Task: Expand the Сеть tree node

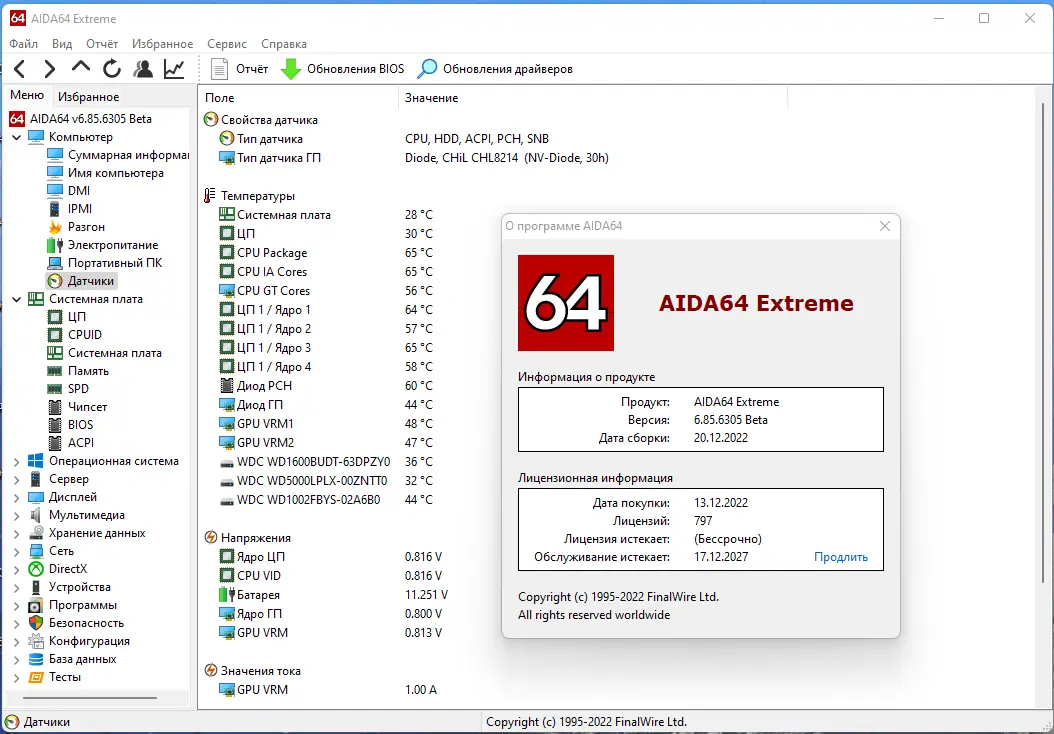Action: pyautogui.click(x=17, y=551)
